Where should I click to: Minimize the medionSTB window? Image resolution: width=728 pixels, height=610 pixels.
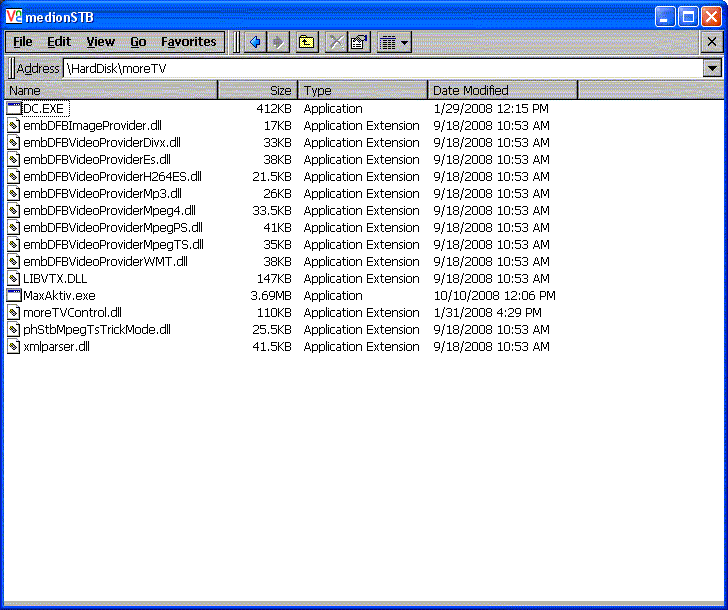coord(665,17)
